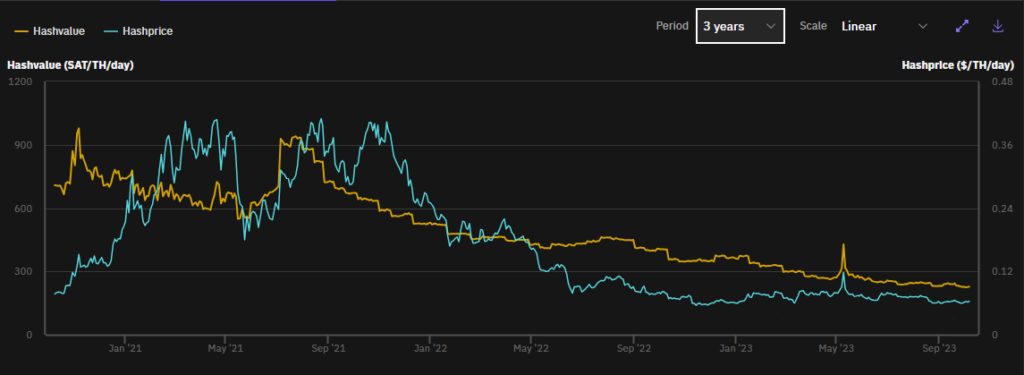
Task: Click the May '23 axis label
Action: (x=837, y=348)
